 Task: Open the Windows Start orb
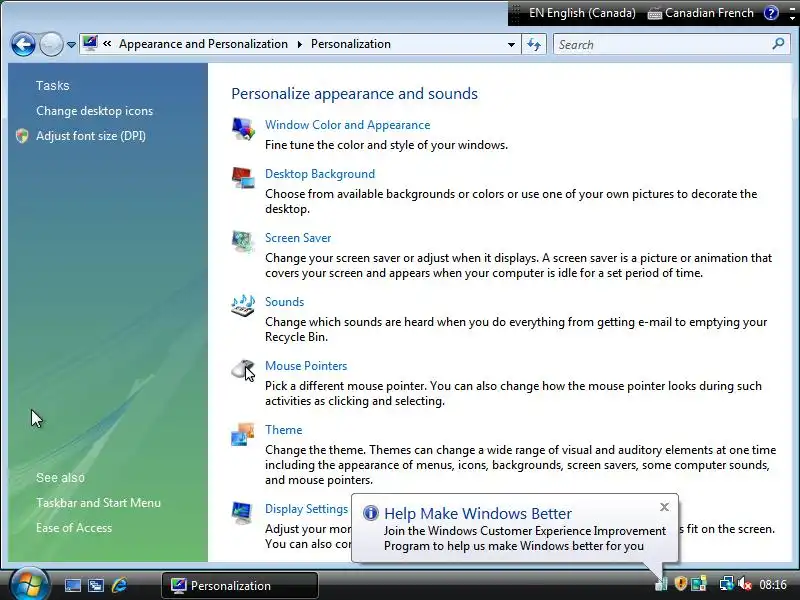coord(29,584)
